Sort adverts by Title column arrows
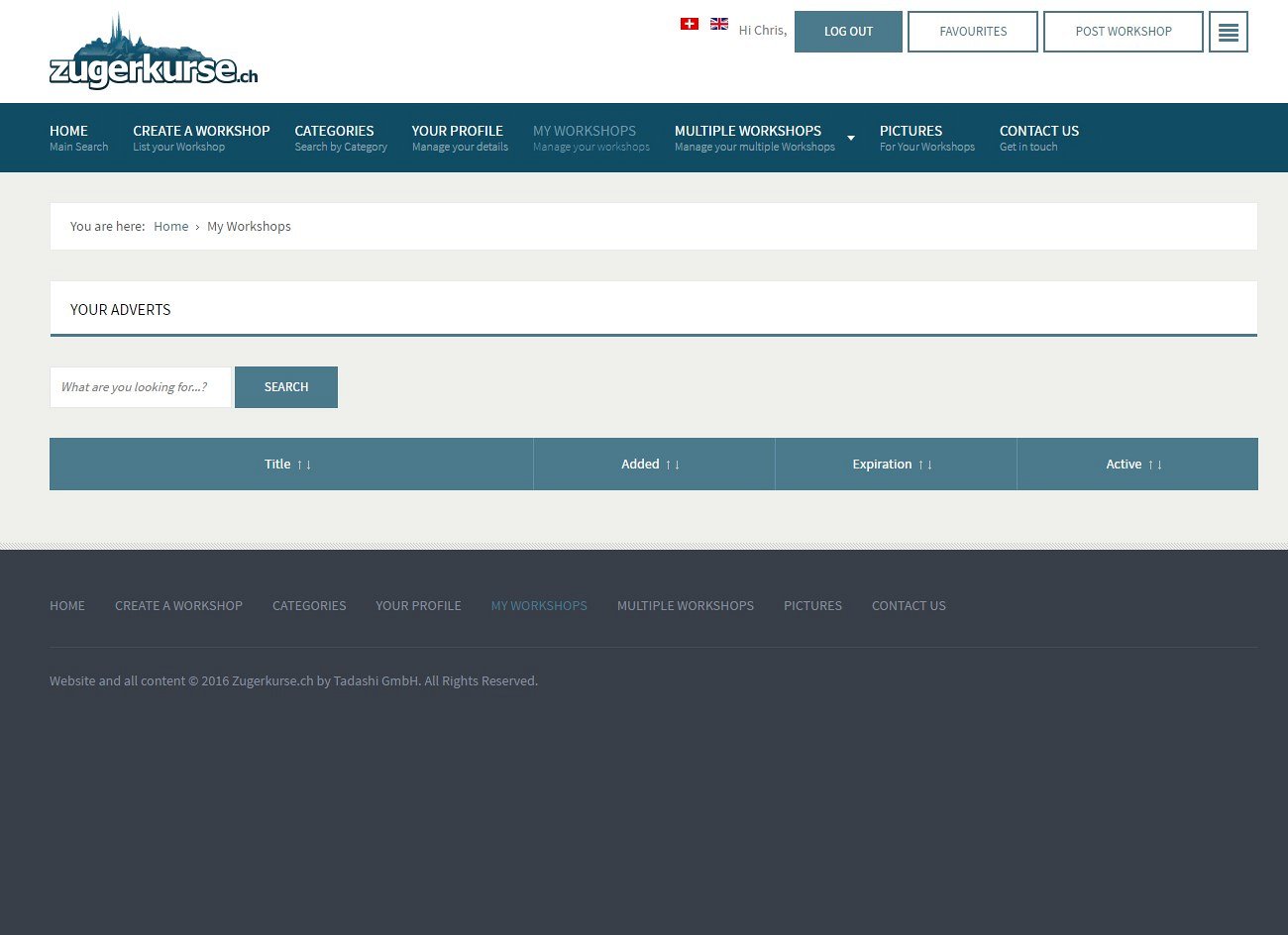Image resolution: width=1288 pixels, height=935 pixels. (x=303, y=465)
